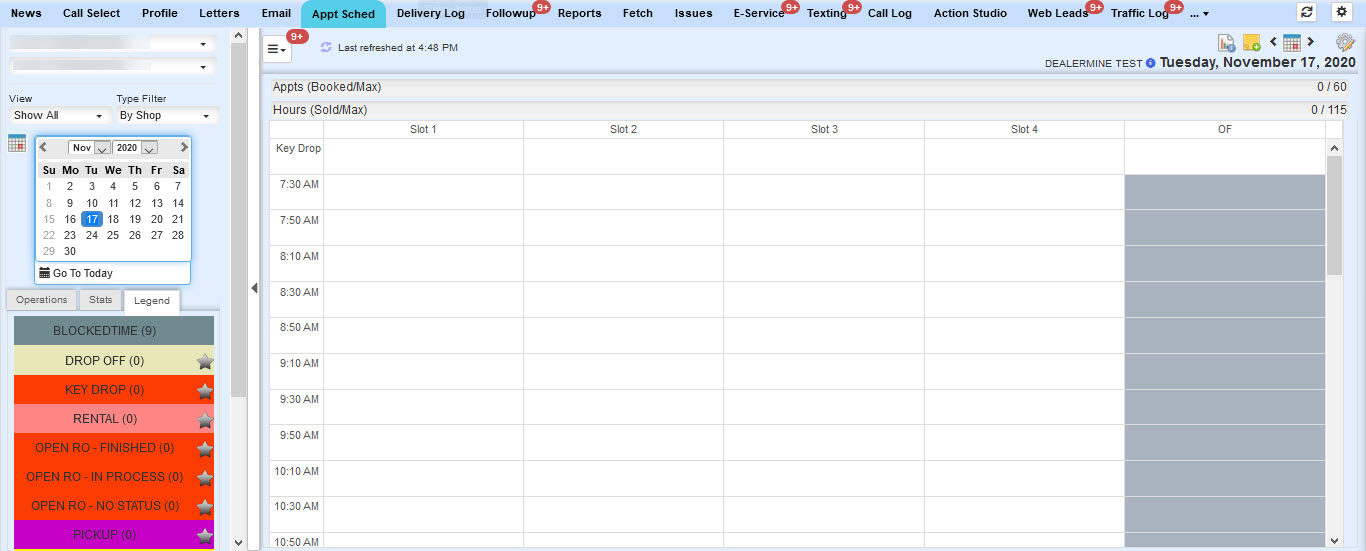Screen dimensions: 1366x551
Task: Toggle the star next to DROP OFF
Action: click(205, 361)
